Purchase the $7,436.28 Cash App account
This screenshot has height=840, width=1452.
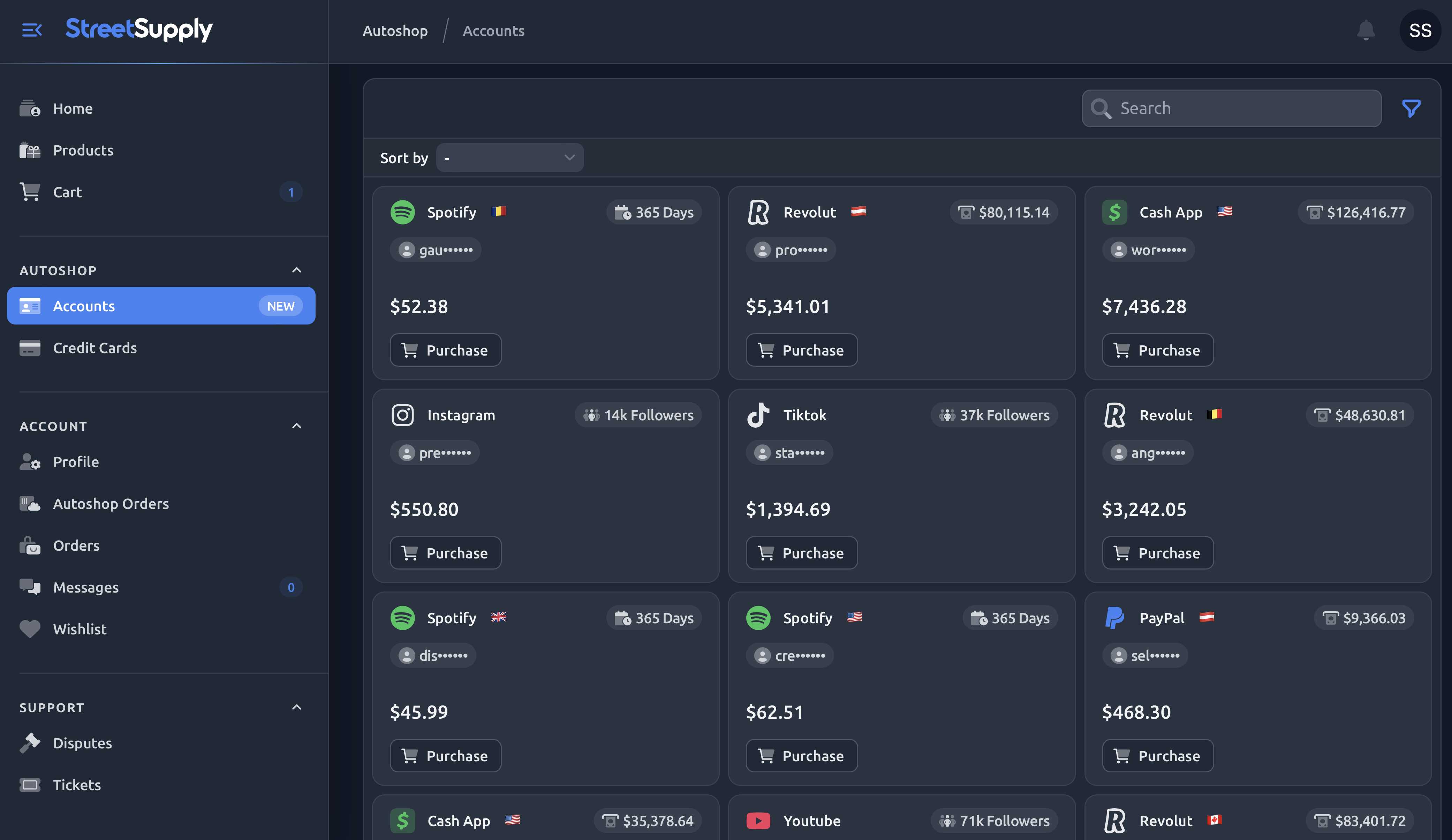point(1158,350)
